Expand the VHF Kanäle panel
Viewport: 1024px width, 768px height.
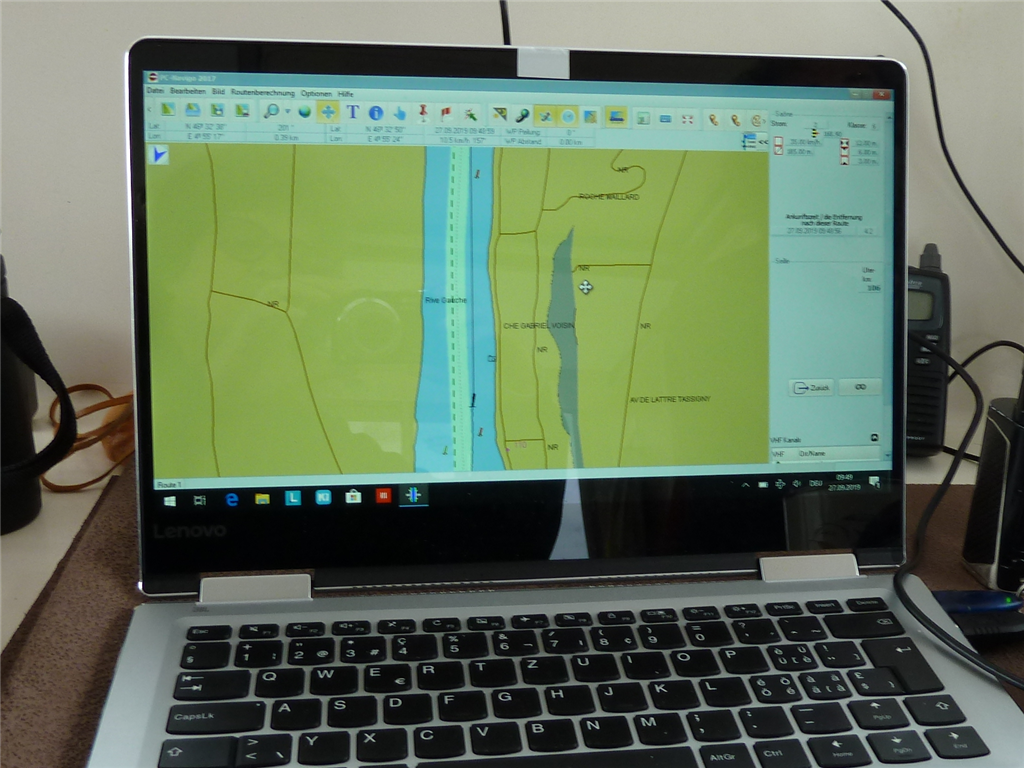pyautogui.click(x=875, y=438)
